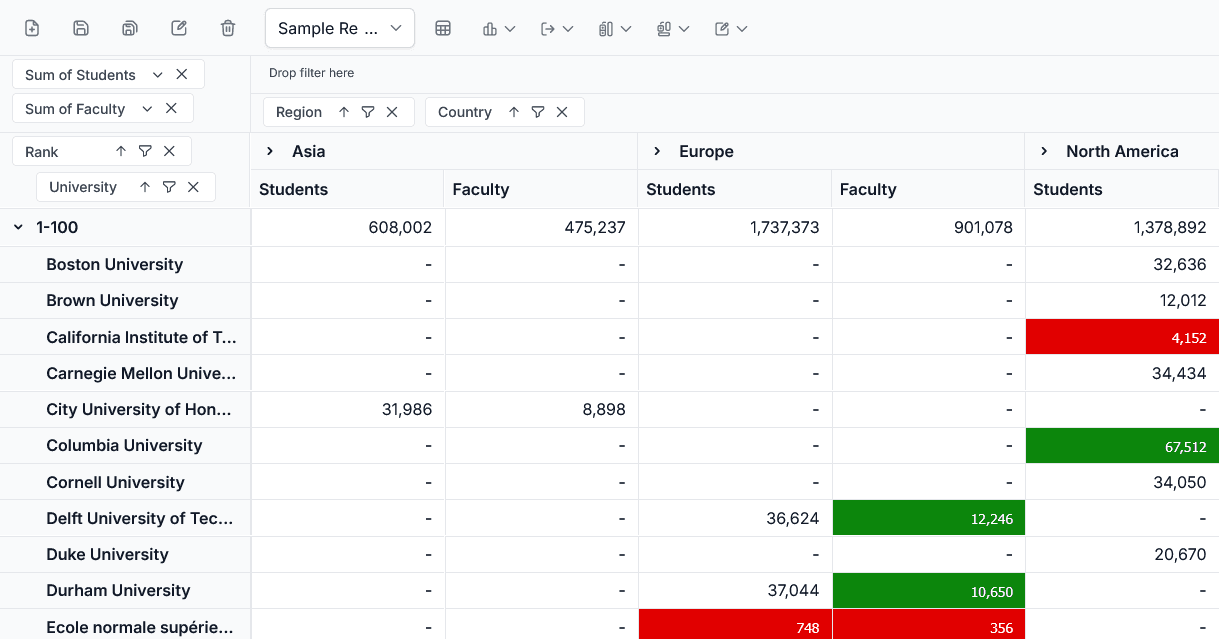Screen dimensions: 1219x639
Task: Click the total cell showing 608,002
Action: (347, 228)
